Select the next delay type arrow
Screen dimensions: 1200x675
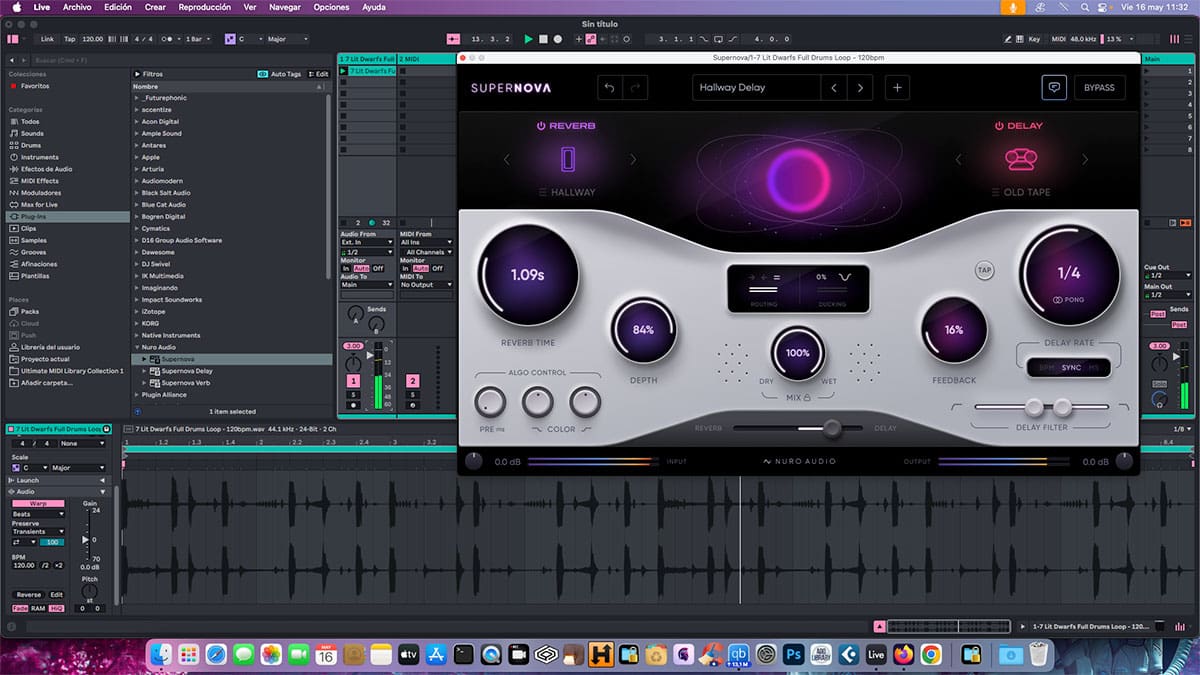pos(1084,160)
